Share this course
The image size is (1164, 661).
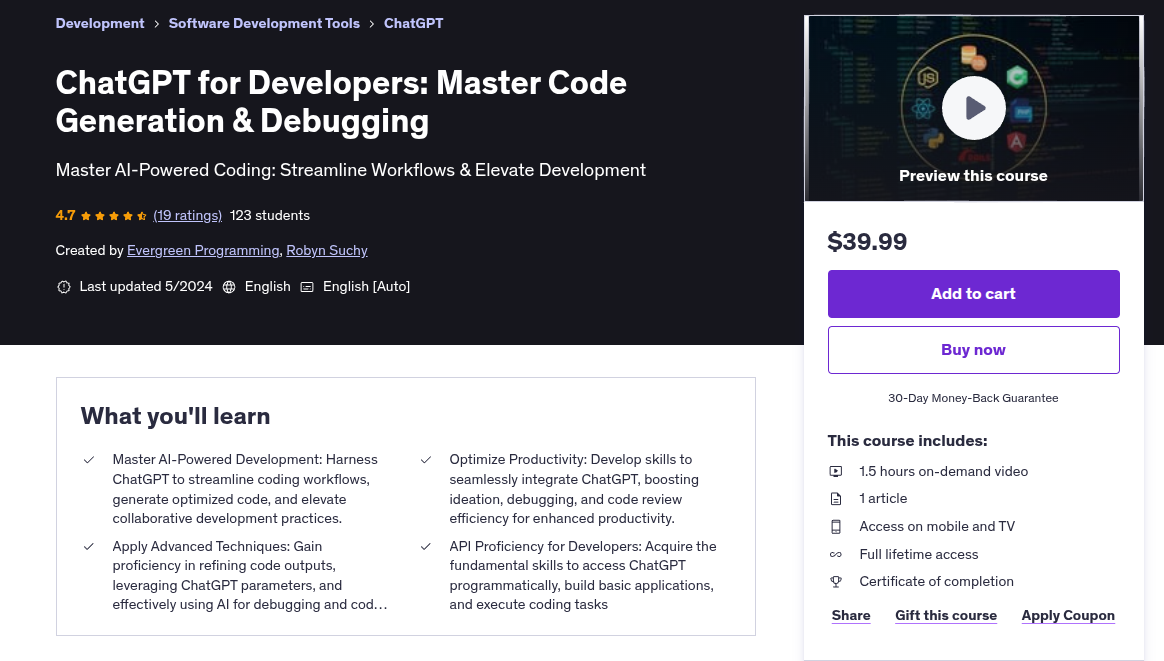coord(851,615)
